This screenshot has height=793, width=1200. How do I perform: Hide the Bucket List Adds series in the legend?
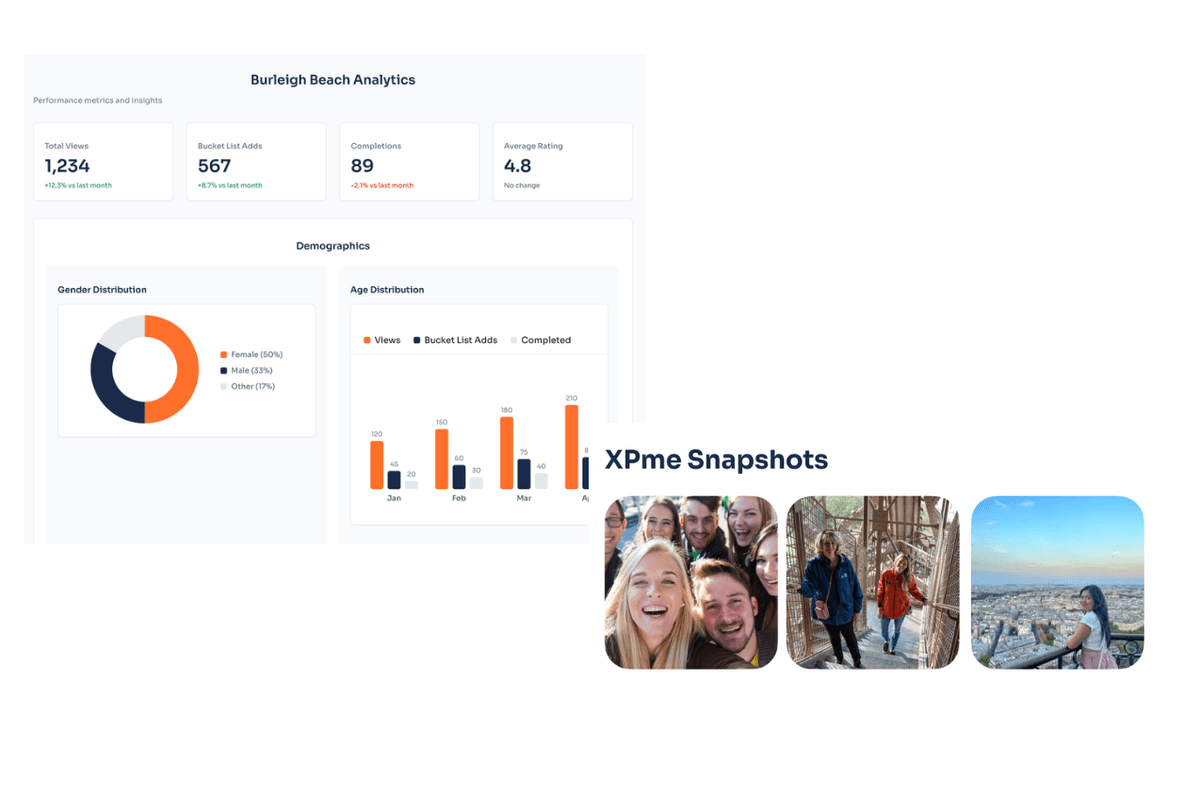point(455,341)
